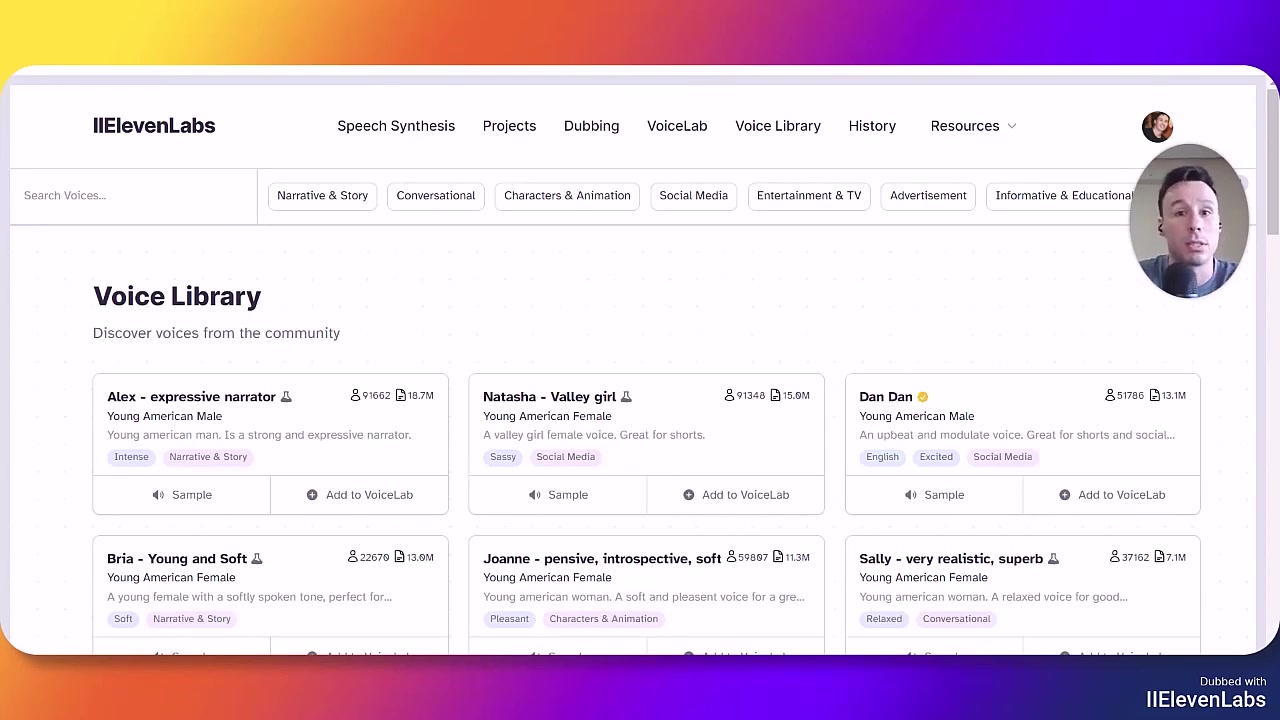Click the Conversational tag on Sally card

(x=956, y=619)
